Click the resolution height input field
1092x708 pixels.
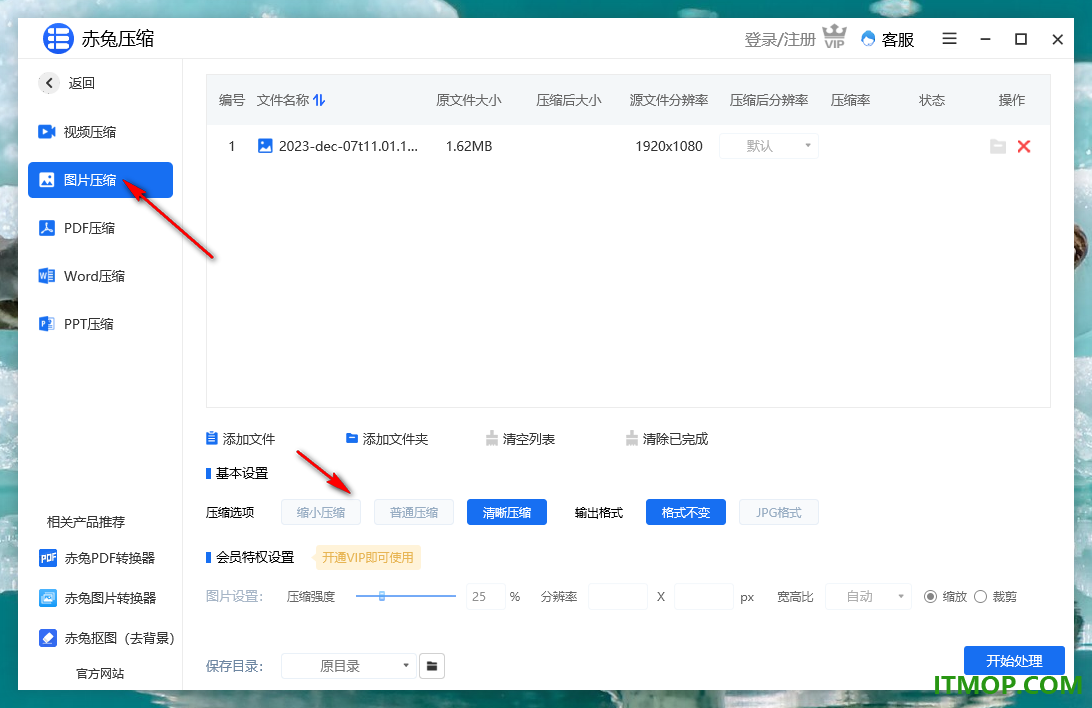(703, 597)
